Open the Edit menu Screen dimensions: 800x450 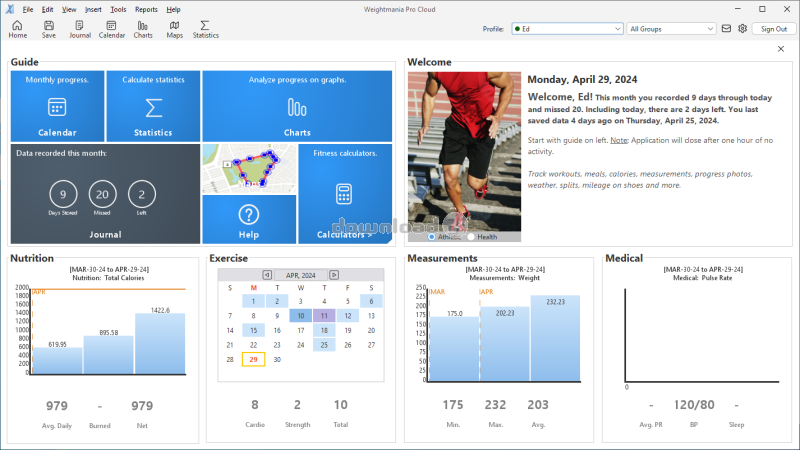[x=47, y=9]
